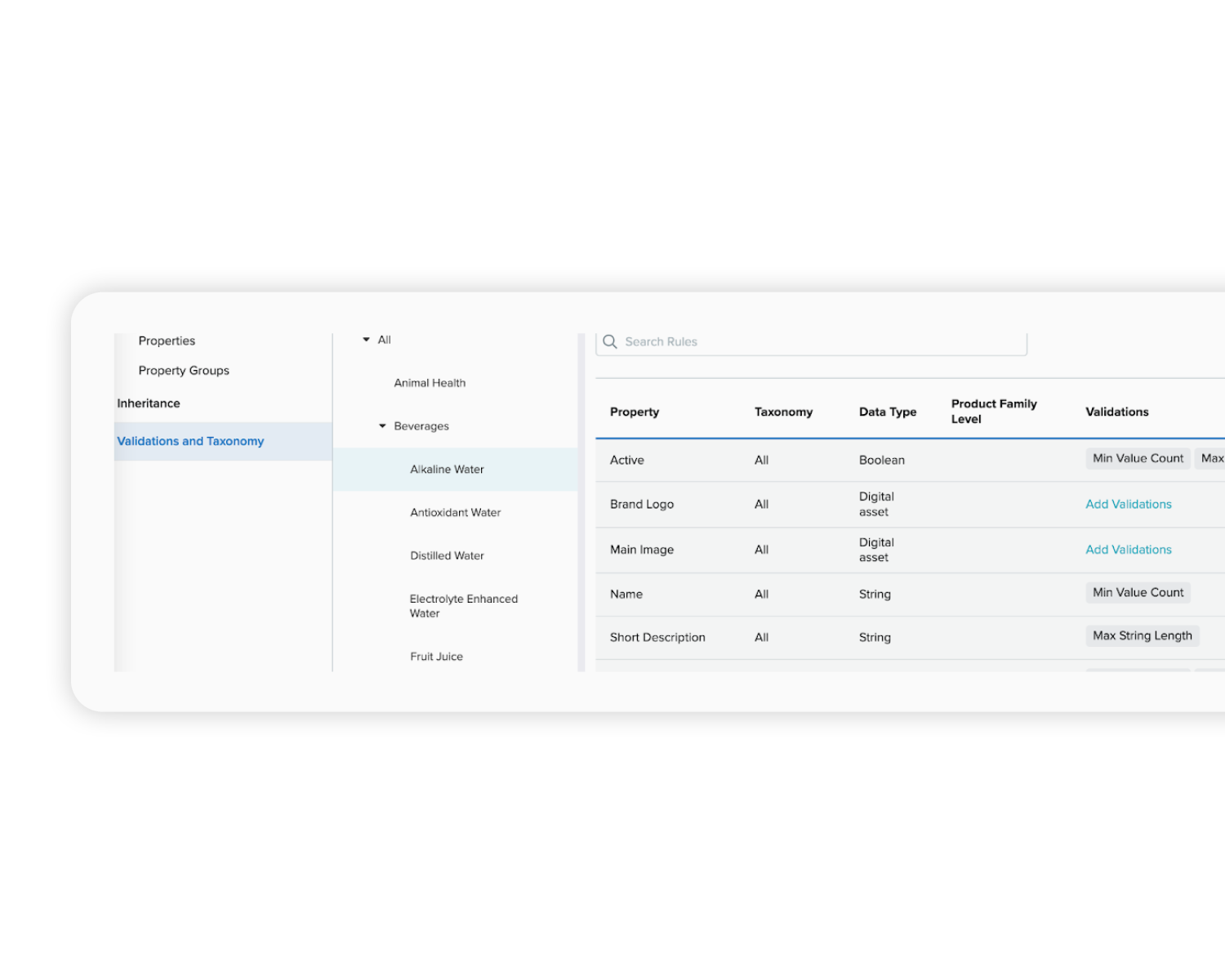Select Electrolyte Enhanced Water tree item

pos(463,606)
